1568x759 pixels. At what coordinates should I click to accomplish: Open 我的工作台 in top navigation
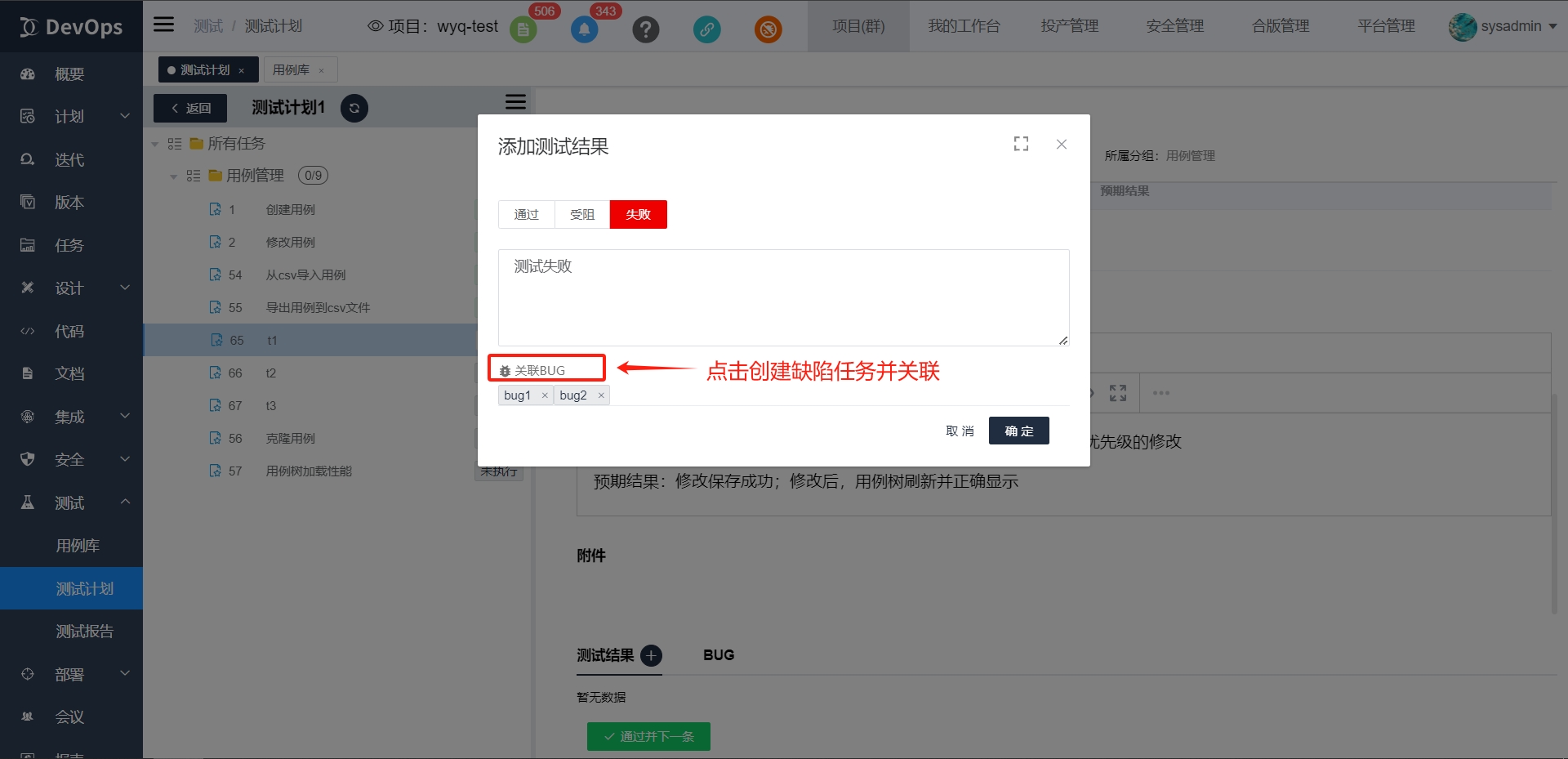(x=964, y=26)
